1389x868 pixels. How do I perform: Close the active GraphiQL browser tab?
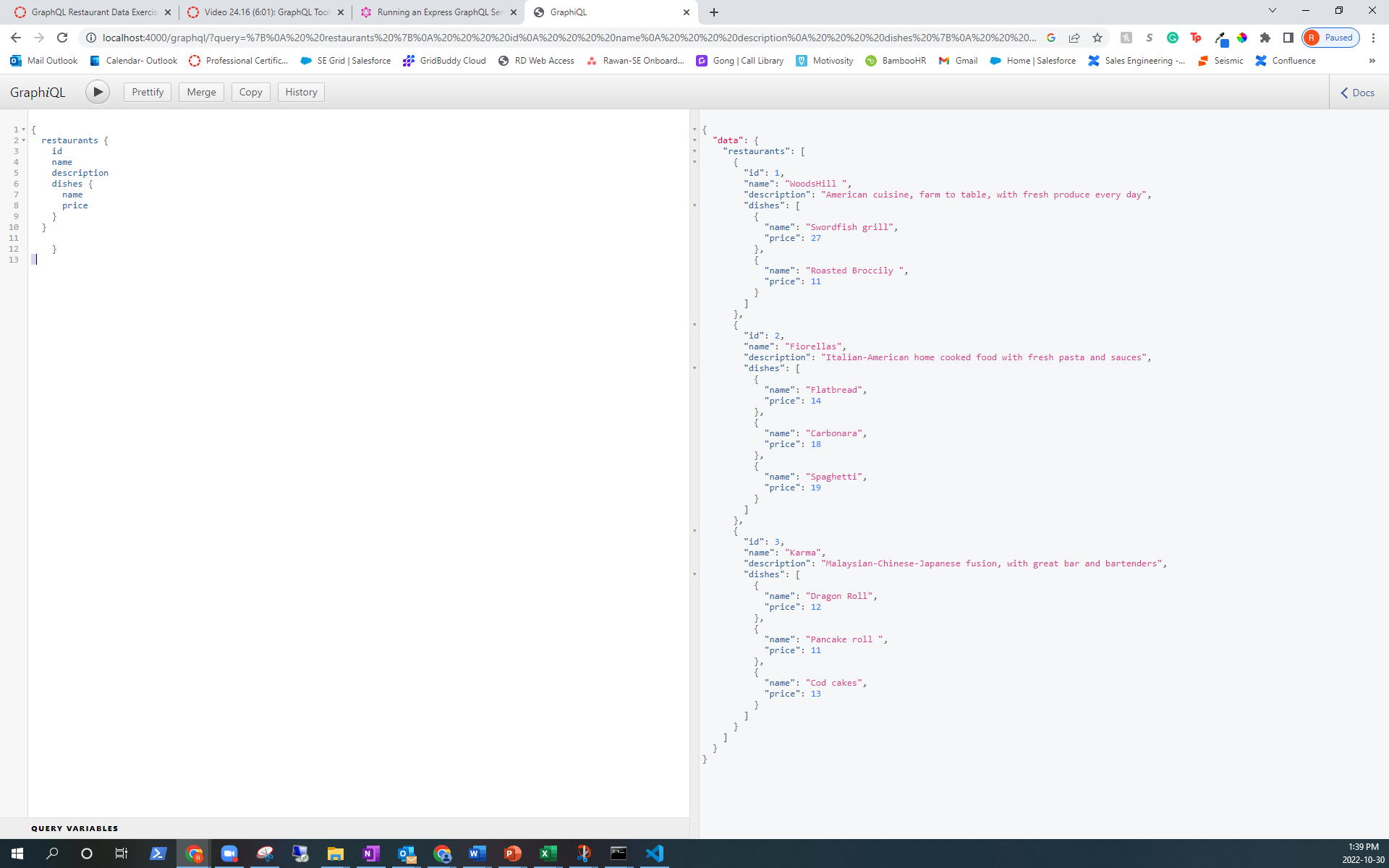pos(686,12)
